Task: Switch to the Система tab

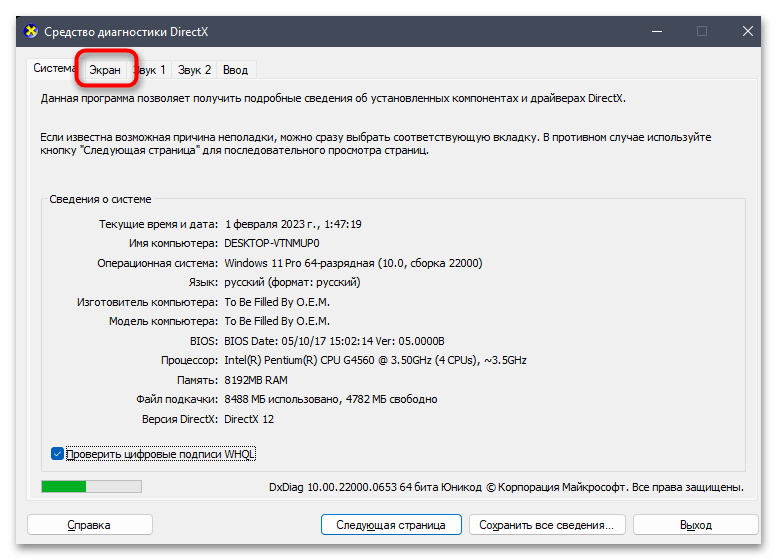Action: click(52, 68)
